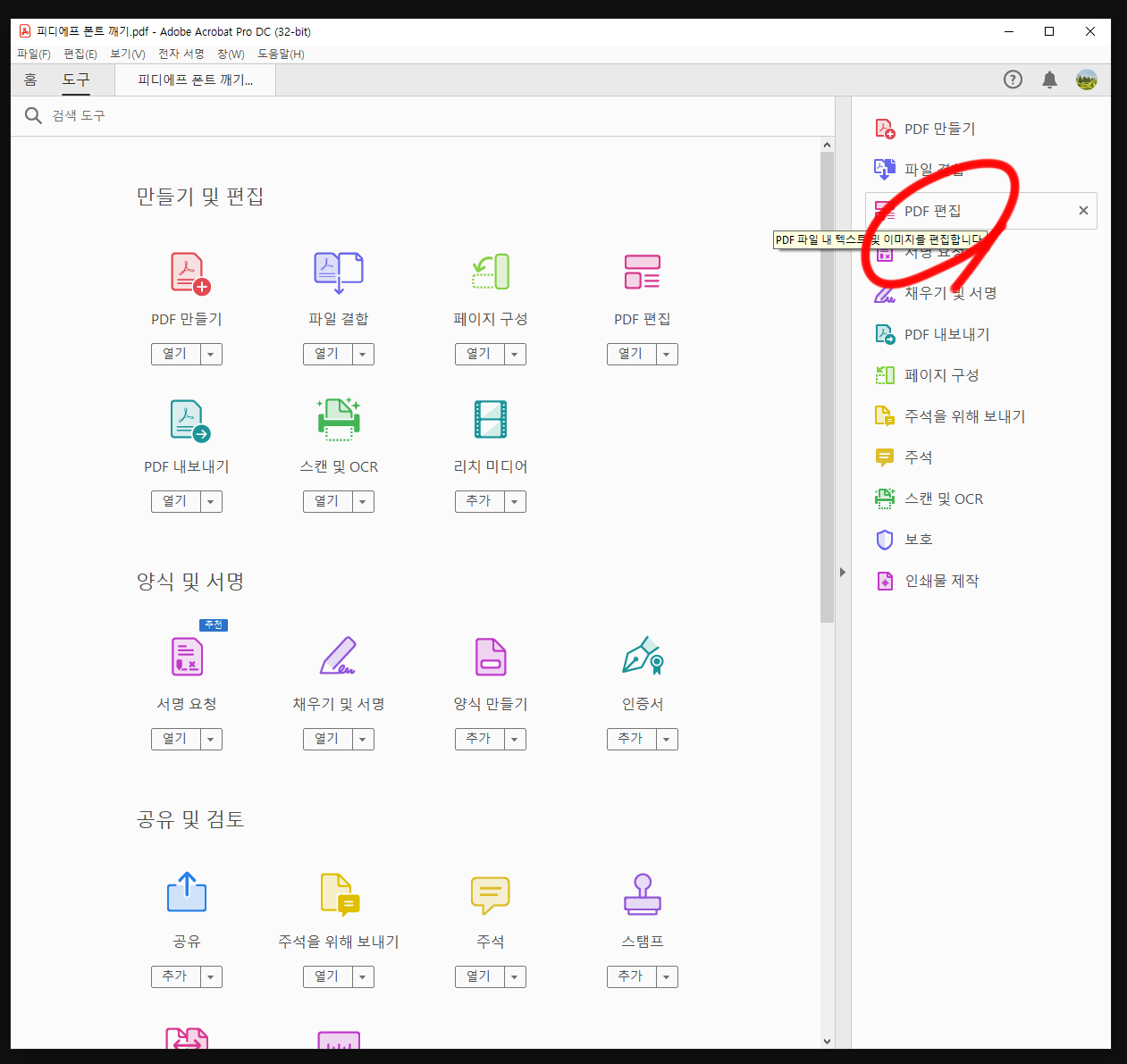
Task: Open dropdown arrow next to 페이지 구성 열기
Action: (x=515, y=354)
